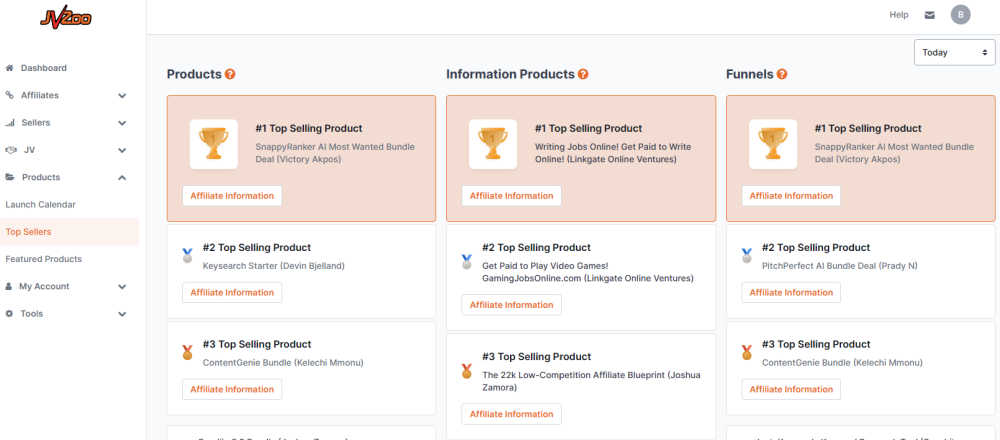This screenshot has width=1000, height=440.
Task: Go to Dashboard in the sidebar
Action: point(43,68)
